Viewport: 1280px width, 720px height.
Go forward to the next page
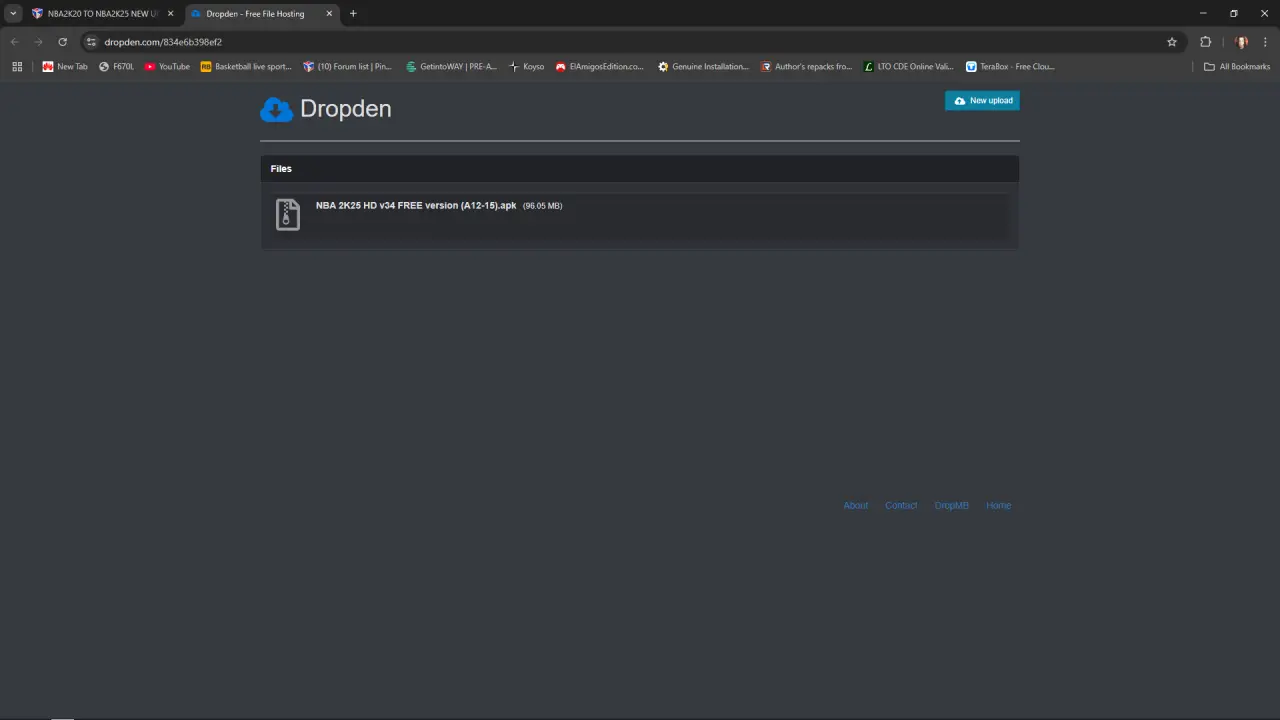click(38, 42)
